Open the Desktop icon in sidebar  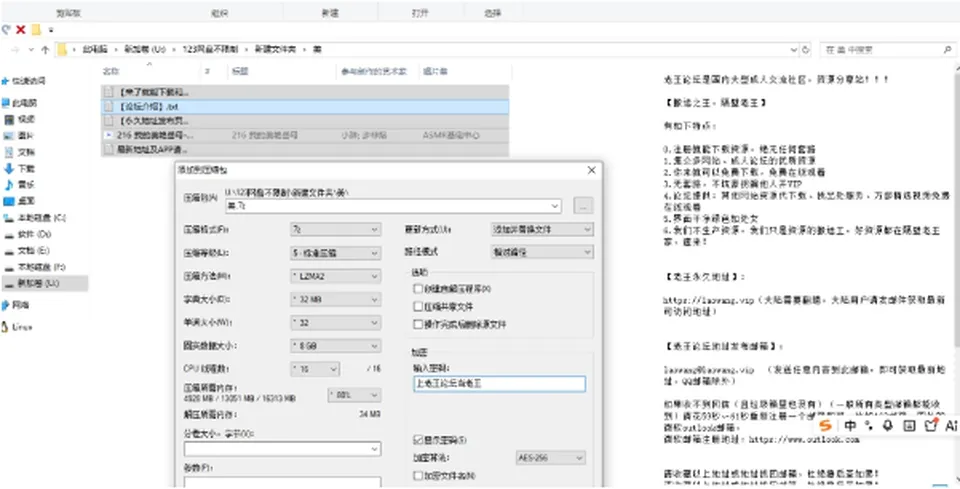9,201
